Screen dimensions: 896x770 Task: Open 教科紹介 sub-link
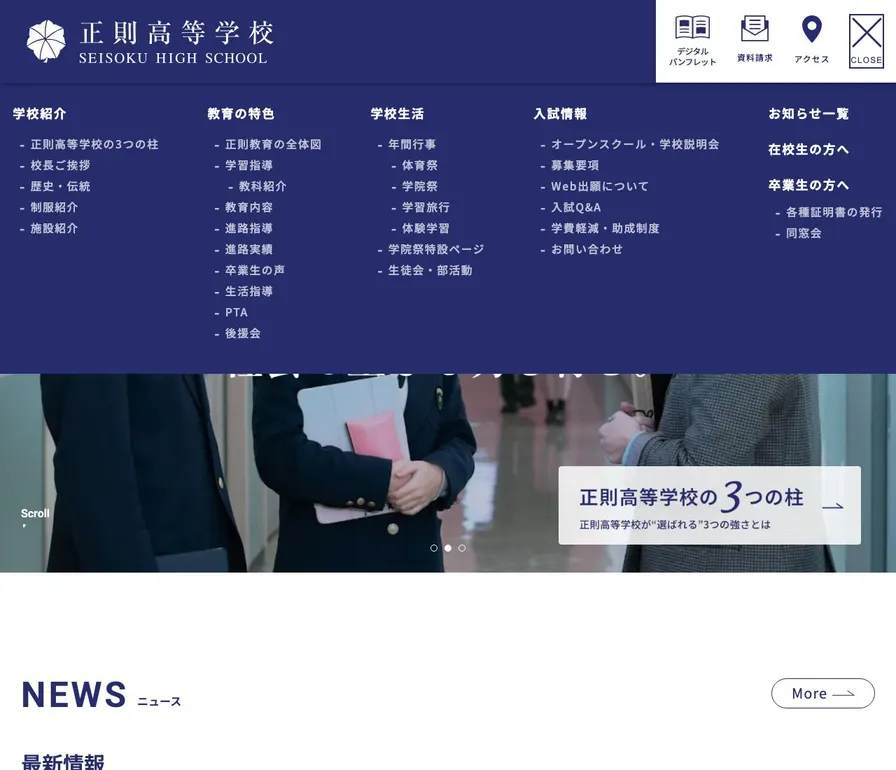tap(262, 186)
